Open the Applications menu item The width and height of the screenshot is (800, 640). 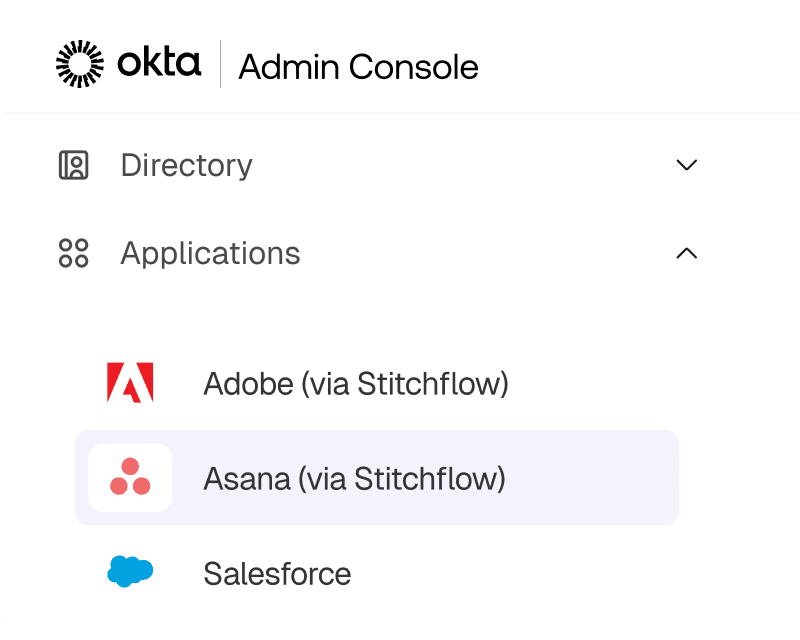[210, 253]
